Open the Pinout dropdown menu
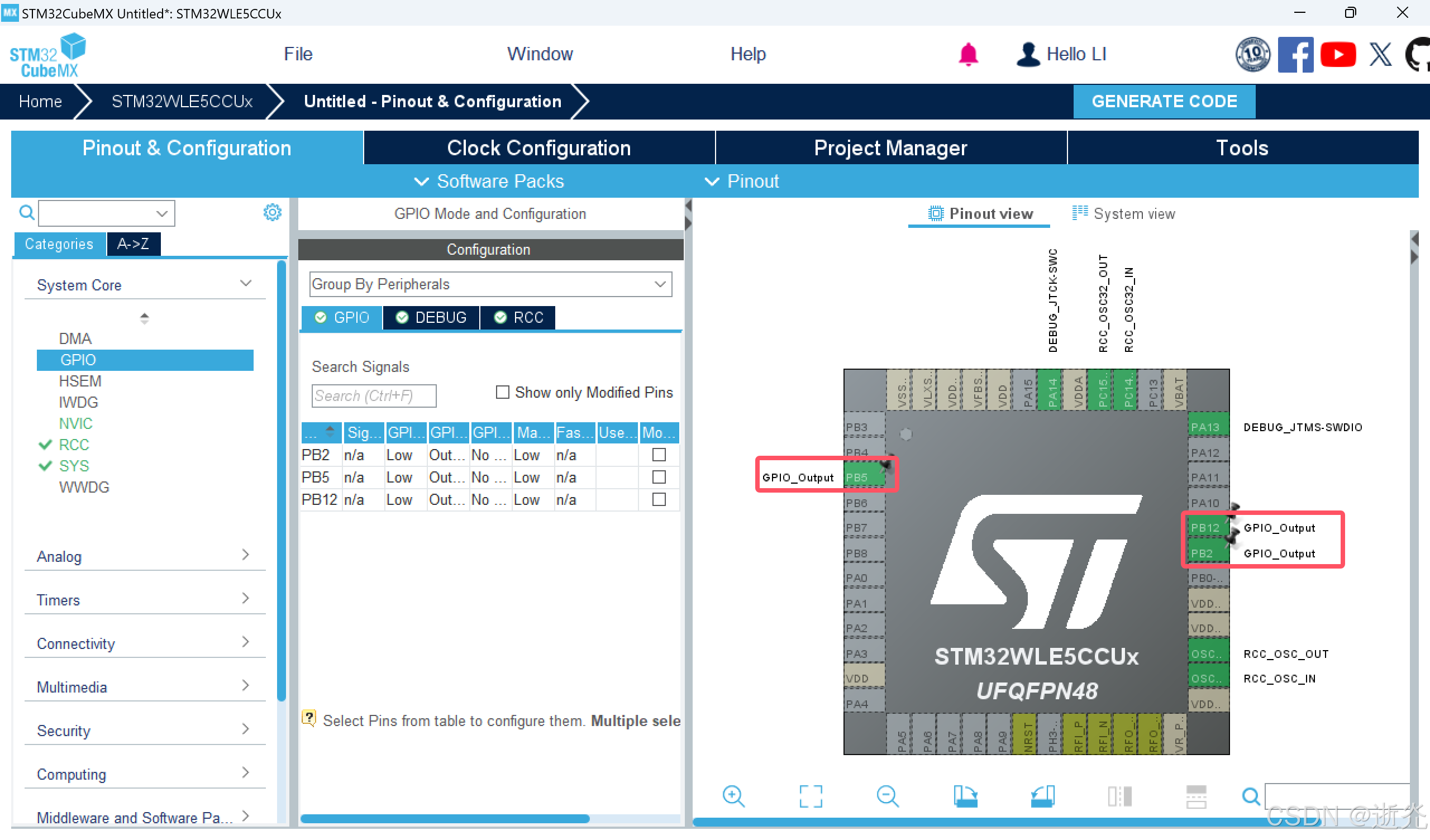 click(x=742, y=181)
